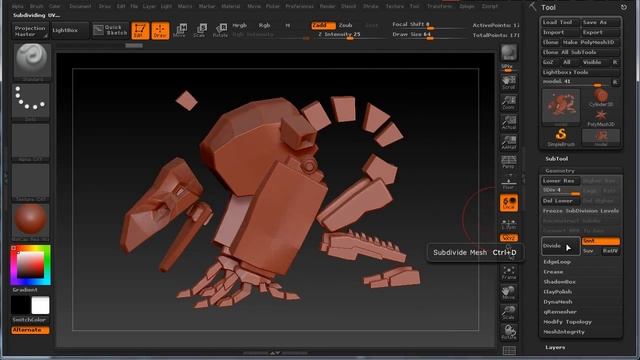Click the Quick Sketch icon button

click(110, 30)
